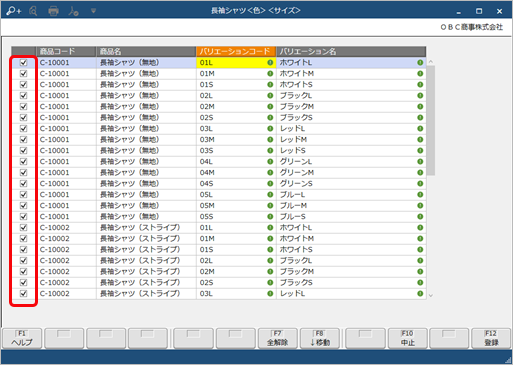513x365 pixels.
Task: Click green icon next to code 03L of C-10001
Action: 270,129
